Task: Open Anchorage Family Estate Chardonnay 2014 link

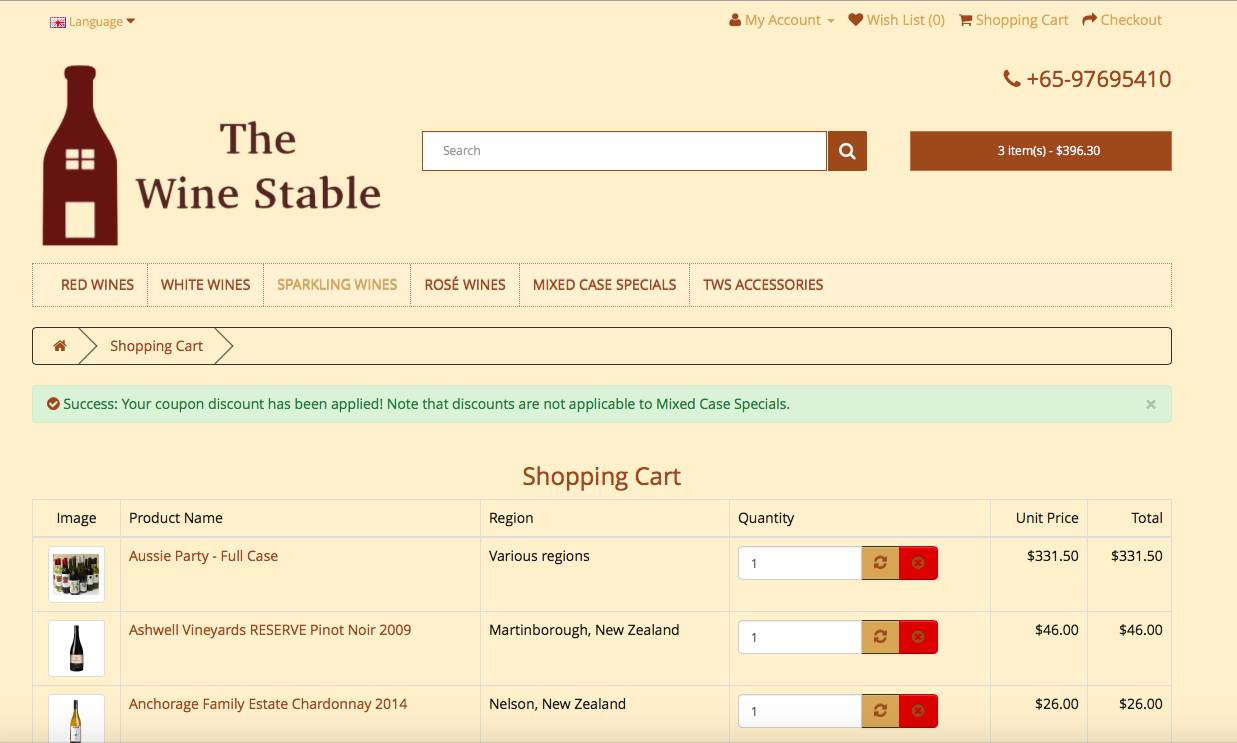Action: click(x=268, y=704)
